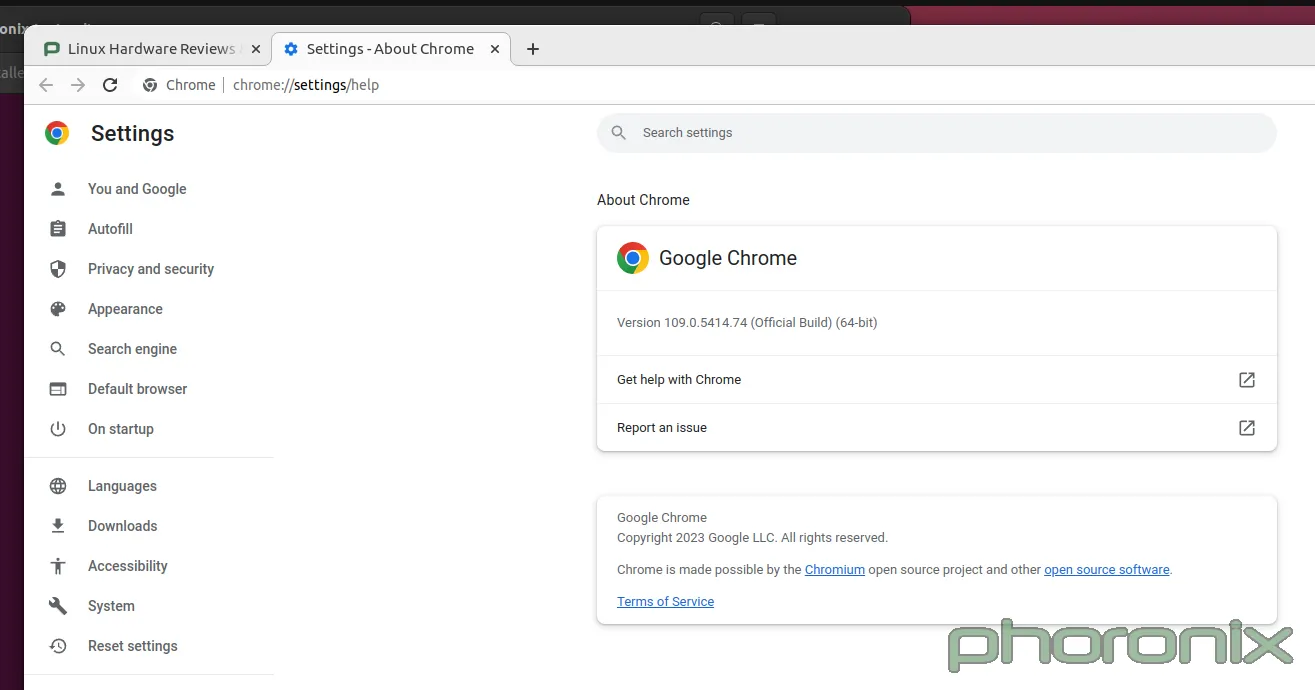Screen dimensions: 1315x690
Task: Click the About Chrome heading
Action: pos(643,200)
